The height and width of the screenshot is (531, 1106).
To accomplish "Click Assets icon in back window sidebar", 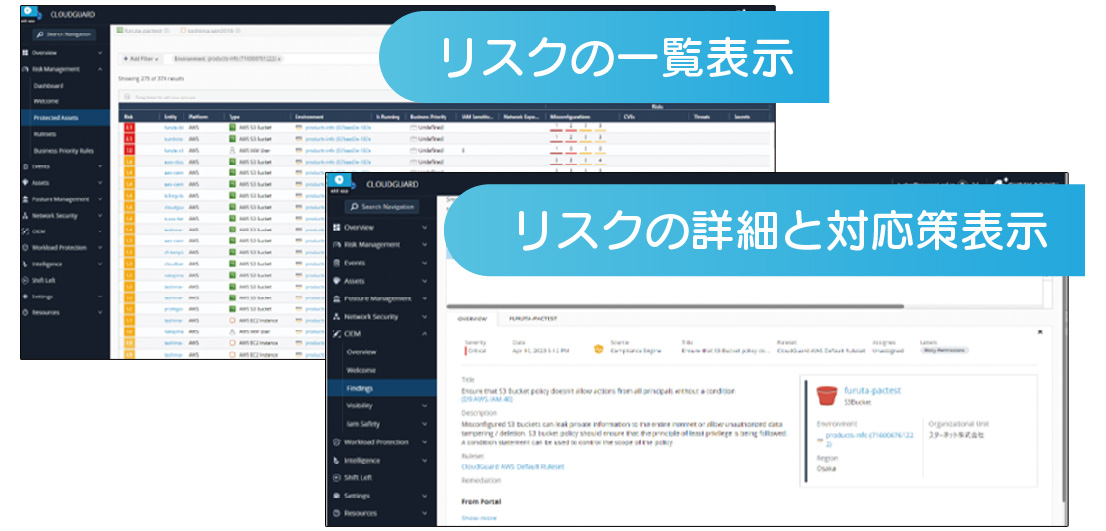I will pyautogui.click(x=25, y=183).
